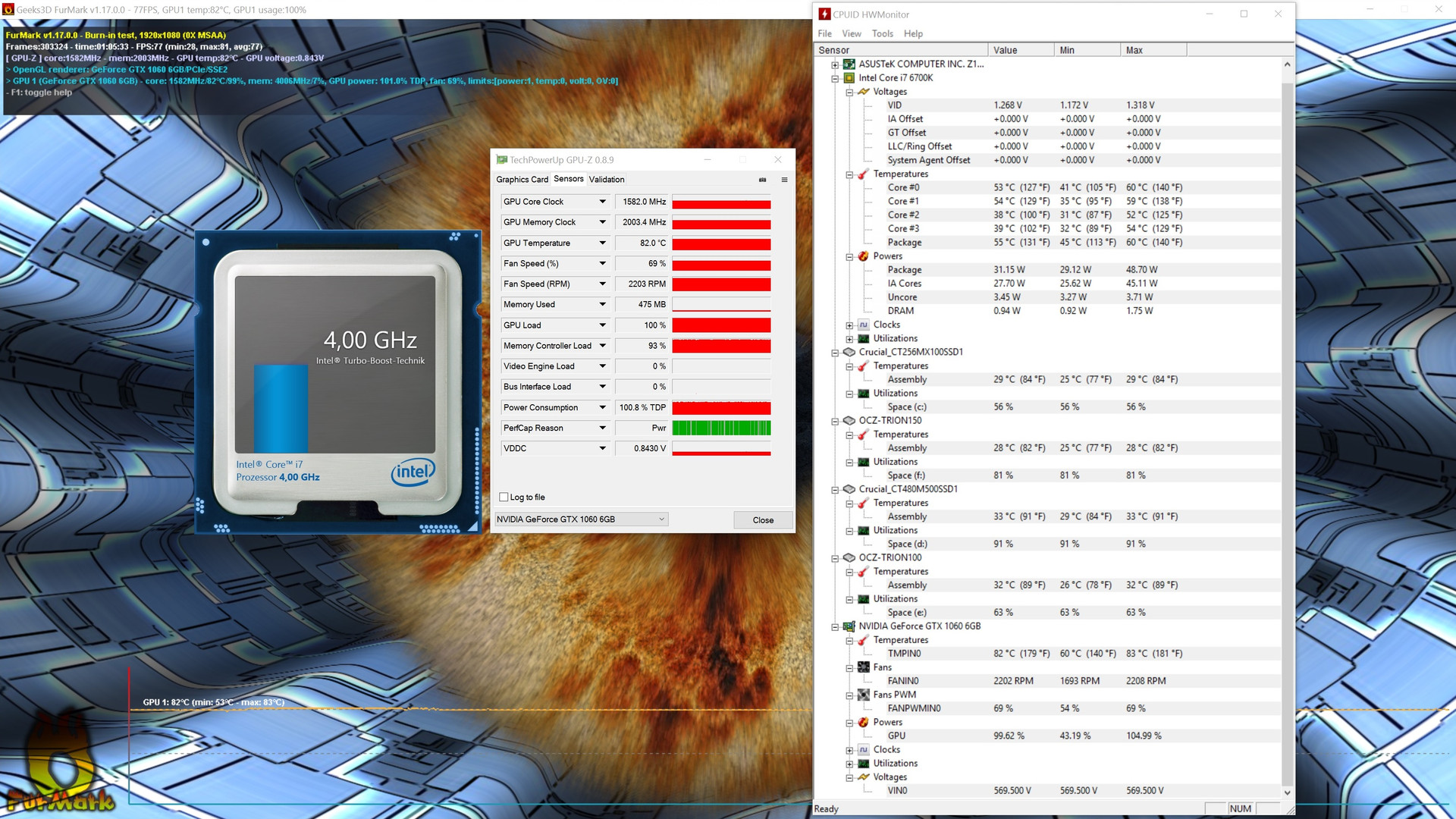Click the NVIDIA GeForce GTX 1060 GPU icon
This screenshot has height=819, width=1456.
tap(849, 626)
